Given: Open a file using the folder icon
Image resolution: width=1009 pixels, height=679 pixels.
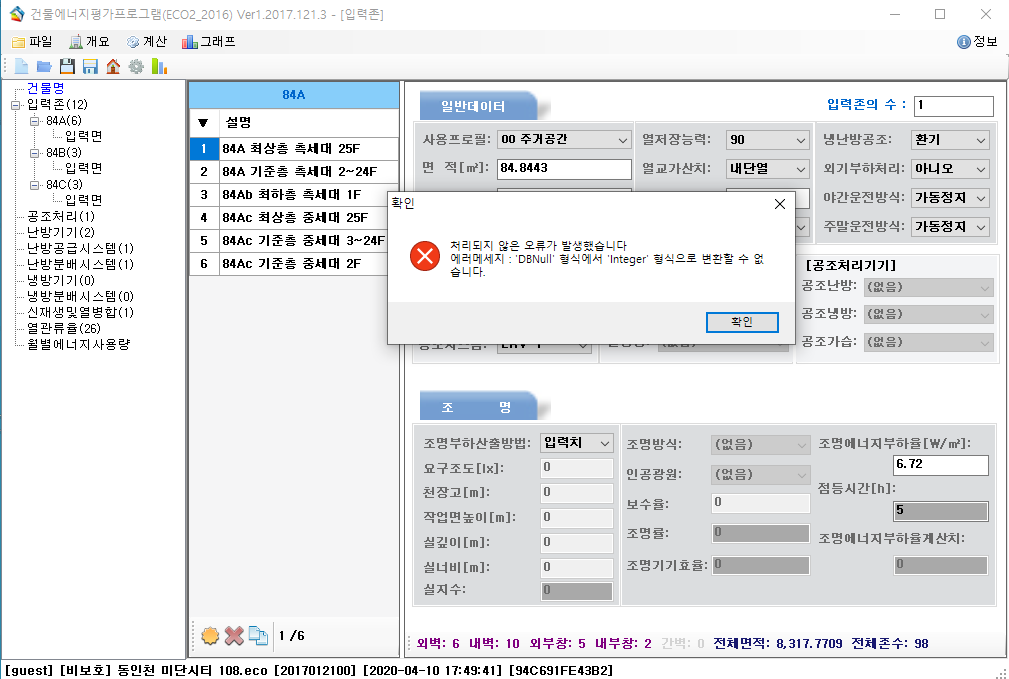Looking at the screenshot, I should coord(44,66).
